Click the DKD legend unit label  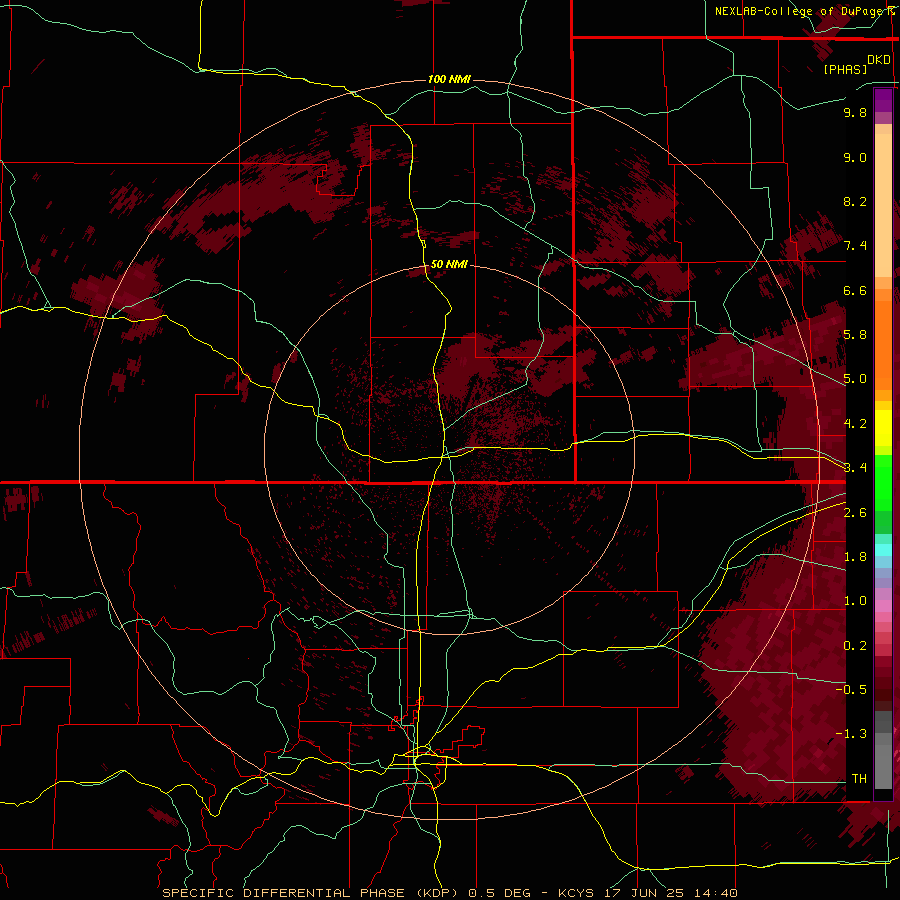click(879, 60)
